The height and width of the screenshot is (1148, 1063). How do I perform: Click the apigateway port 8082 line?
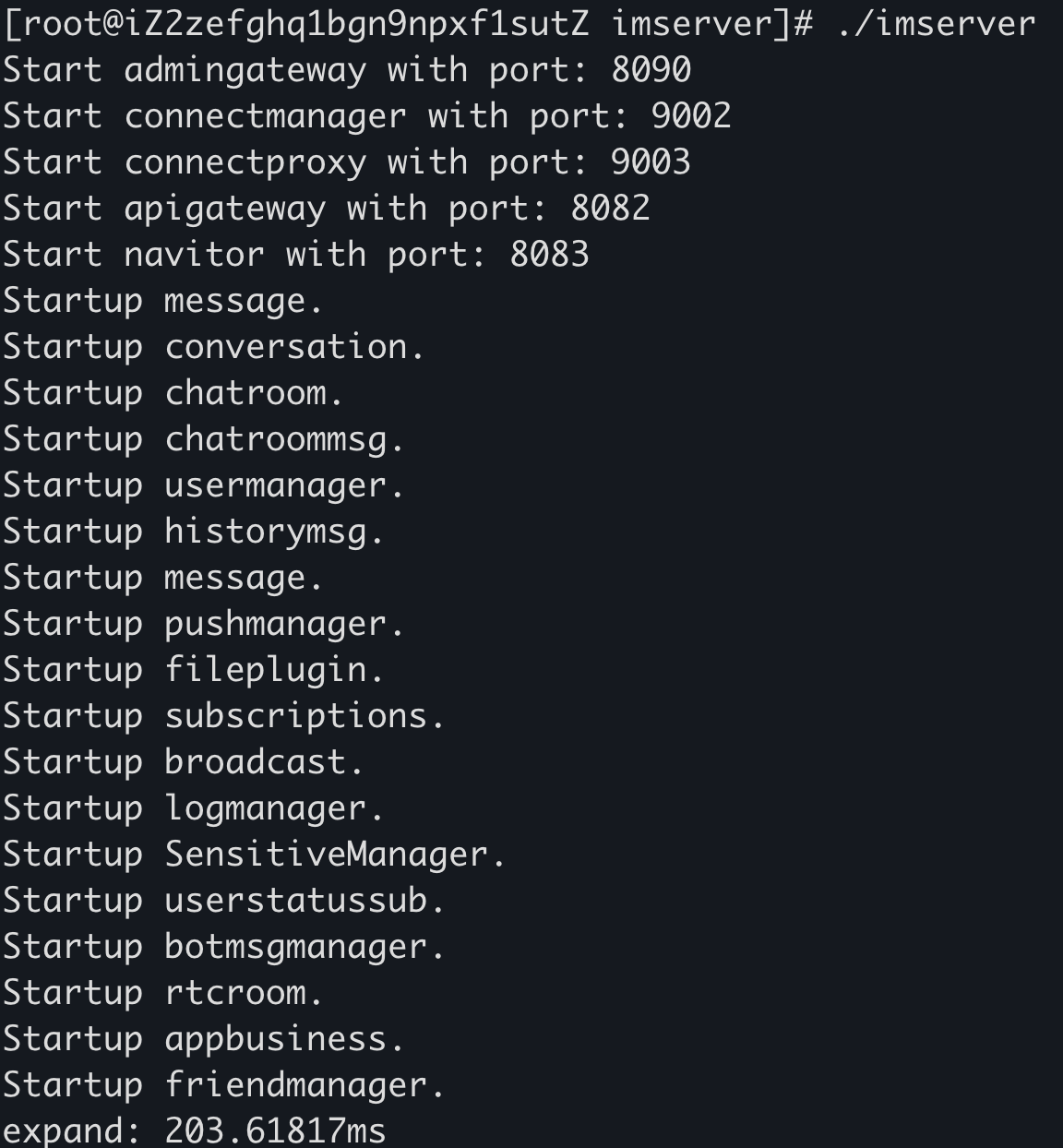(x=327, y=209)
